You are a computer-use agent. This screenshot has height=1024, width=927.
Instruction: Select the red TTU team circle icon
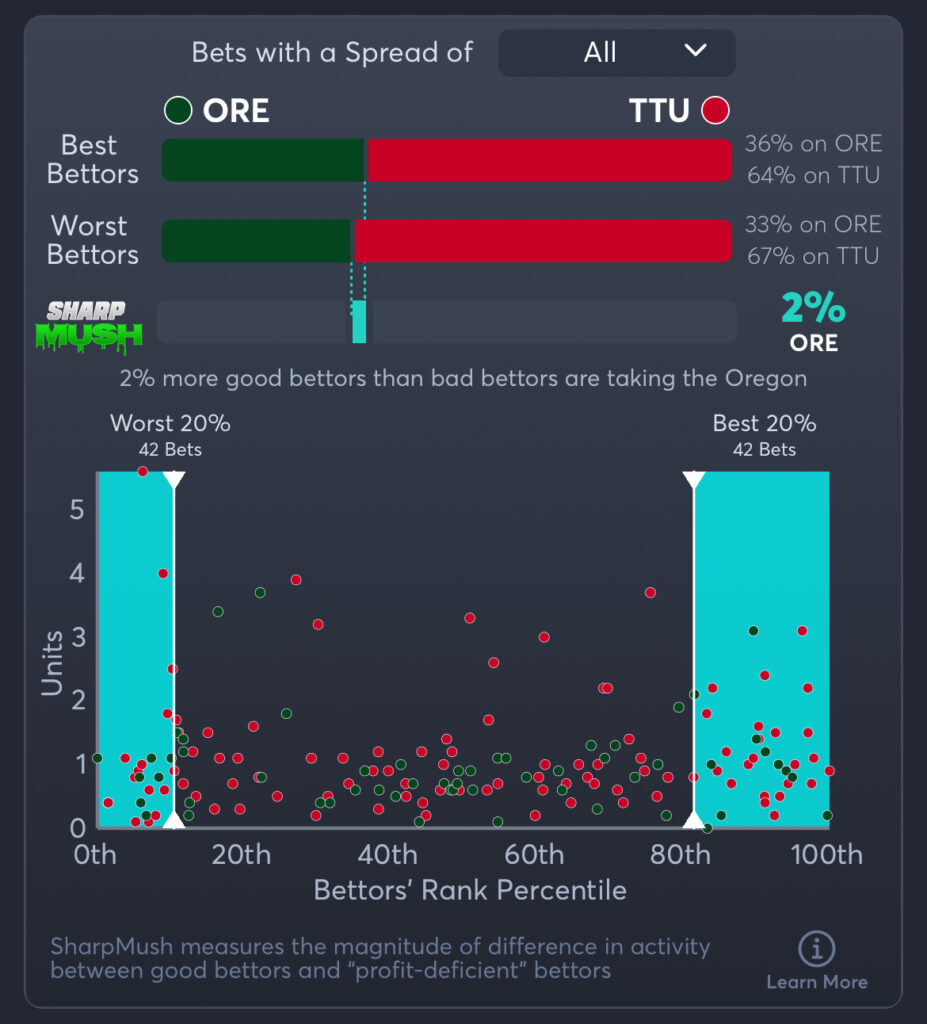click(x=714, y=110)
